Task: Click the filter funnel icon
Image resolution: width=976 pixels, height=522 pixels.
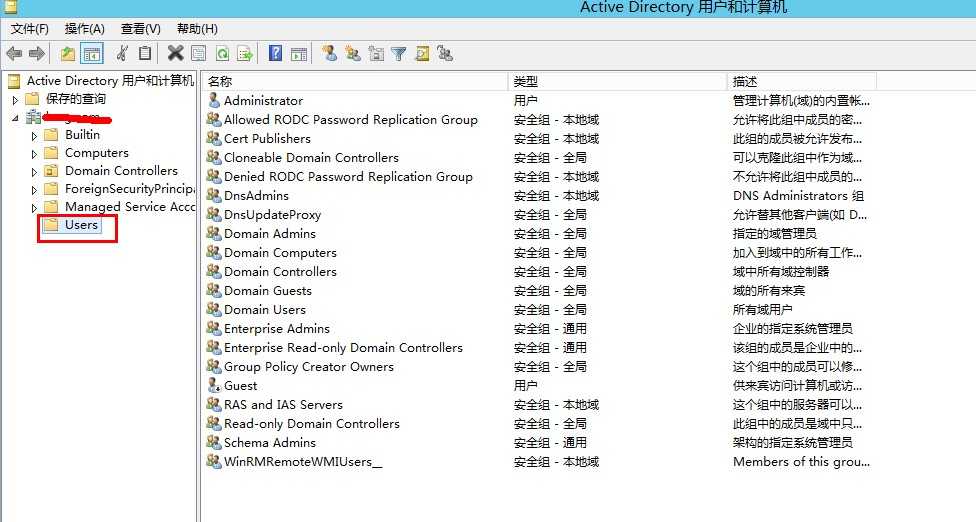Action: tap(398, 54)
